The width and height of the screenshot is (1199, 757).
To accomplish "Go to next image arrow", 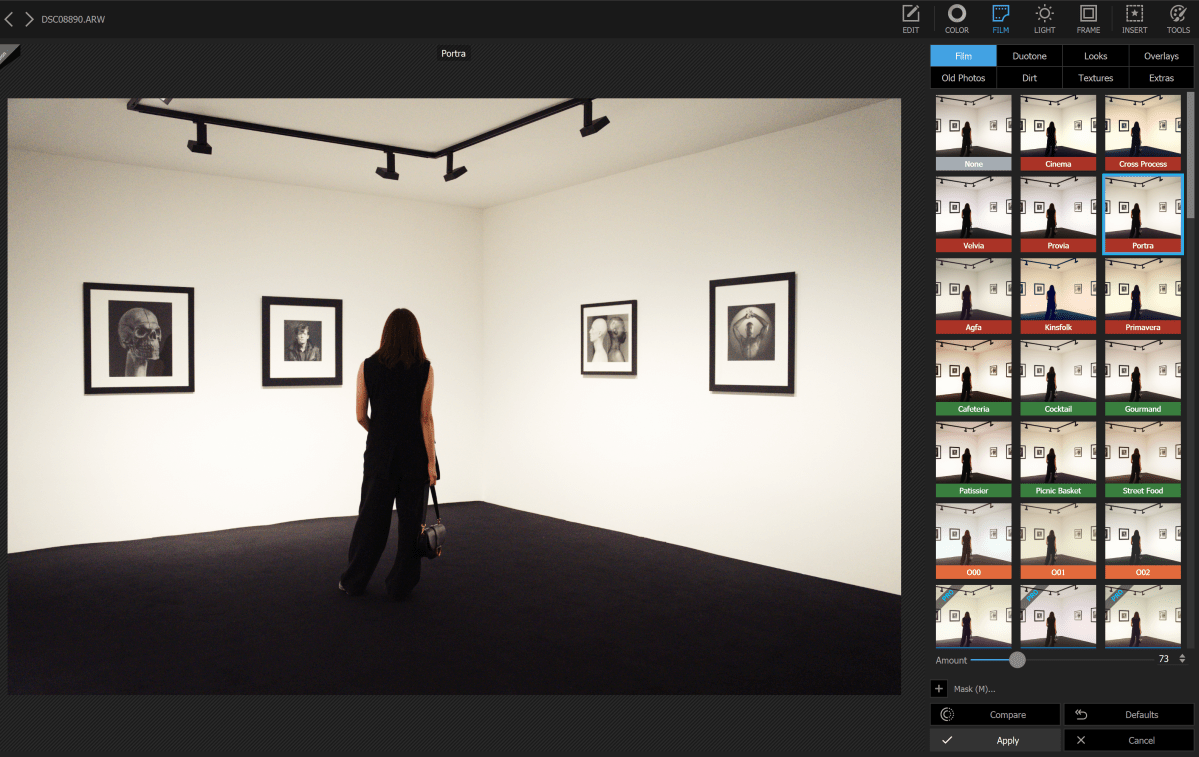I will 29,19.
